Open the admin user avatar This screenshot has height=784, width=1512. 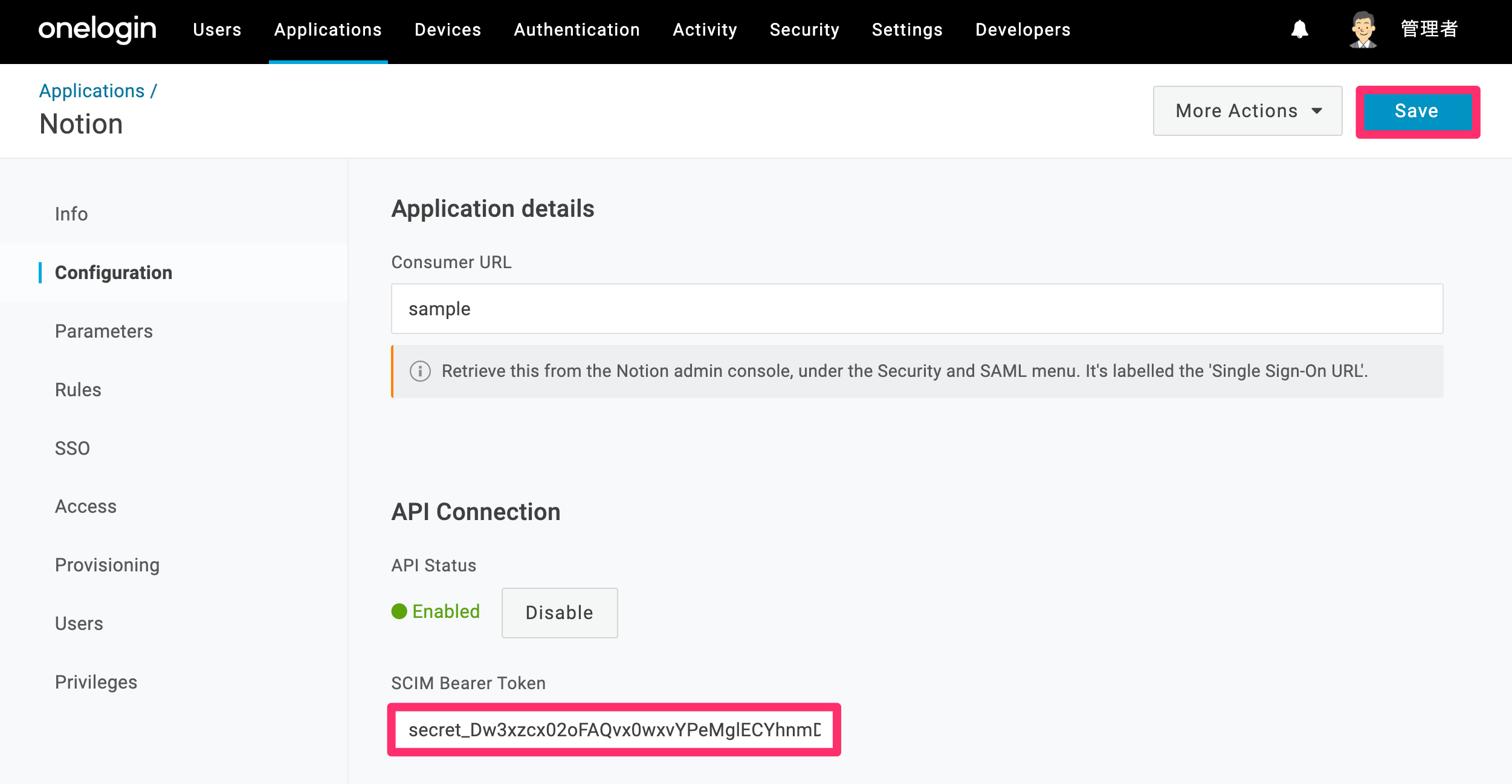pos(1363,30)
